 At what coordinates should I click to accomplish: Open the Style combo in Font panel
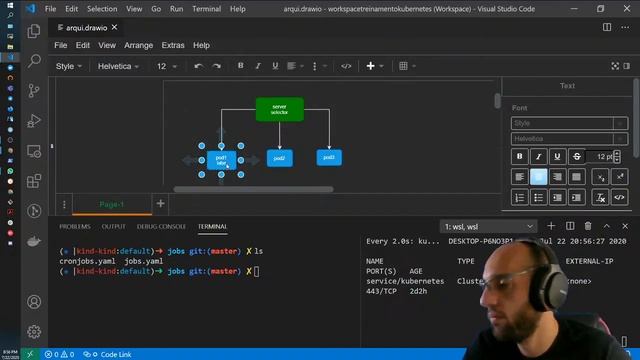[569, 123]
